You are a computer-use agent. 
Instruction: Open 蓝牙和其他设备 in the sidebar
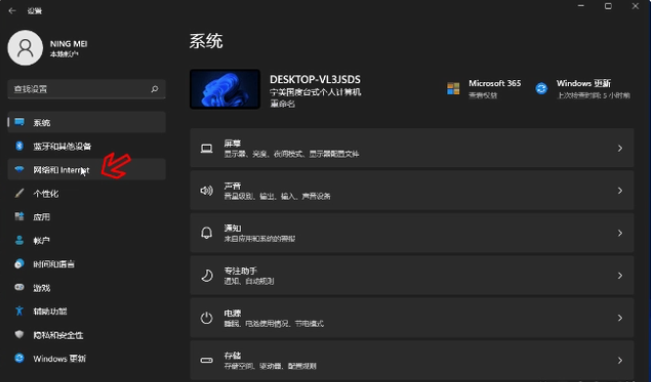[87, 146]
